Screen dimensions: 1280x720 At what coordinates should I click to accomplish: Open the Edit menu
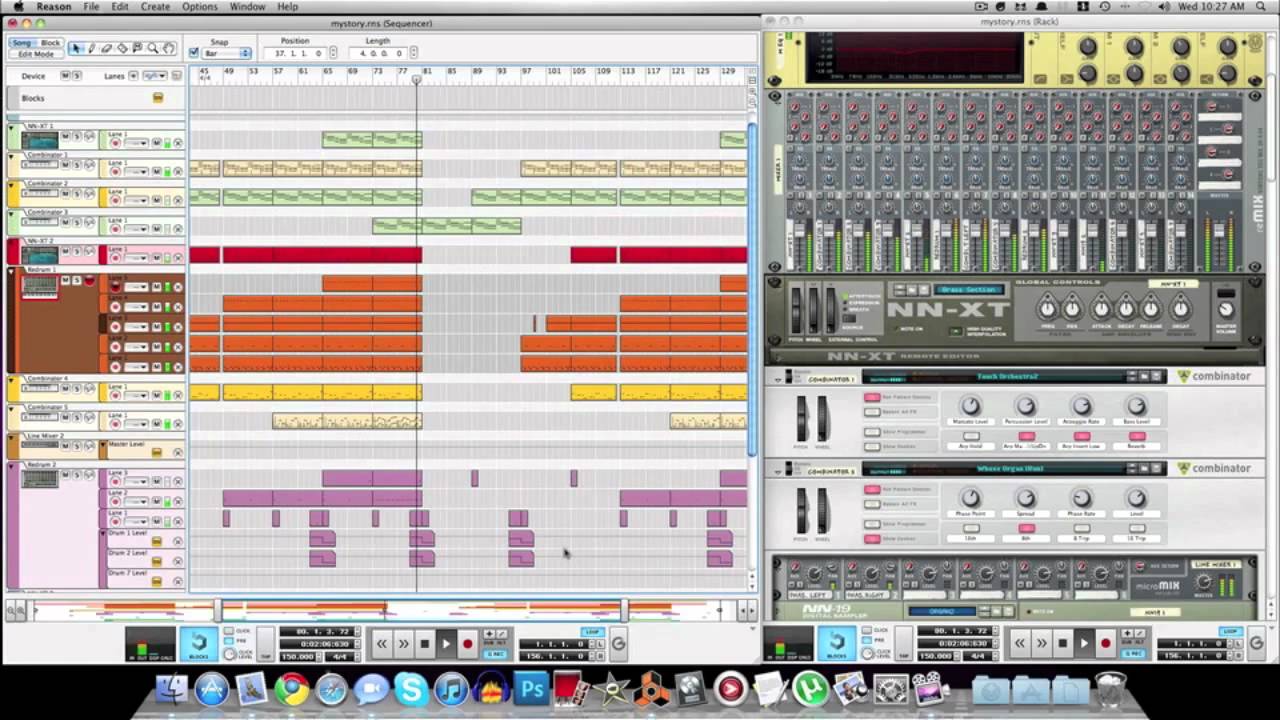click(x=120, y=7)
